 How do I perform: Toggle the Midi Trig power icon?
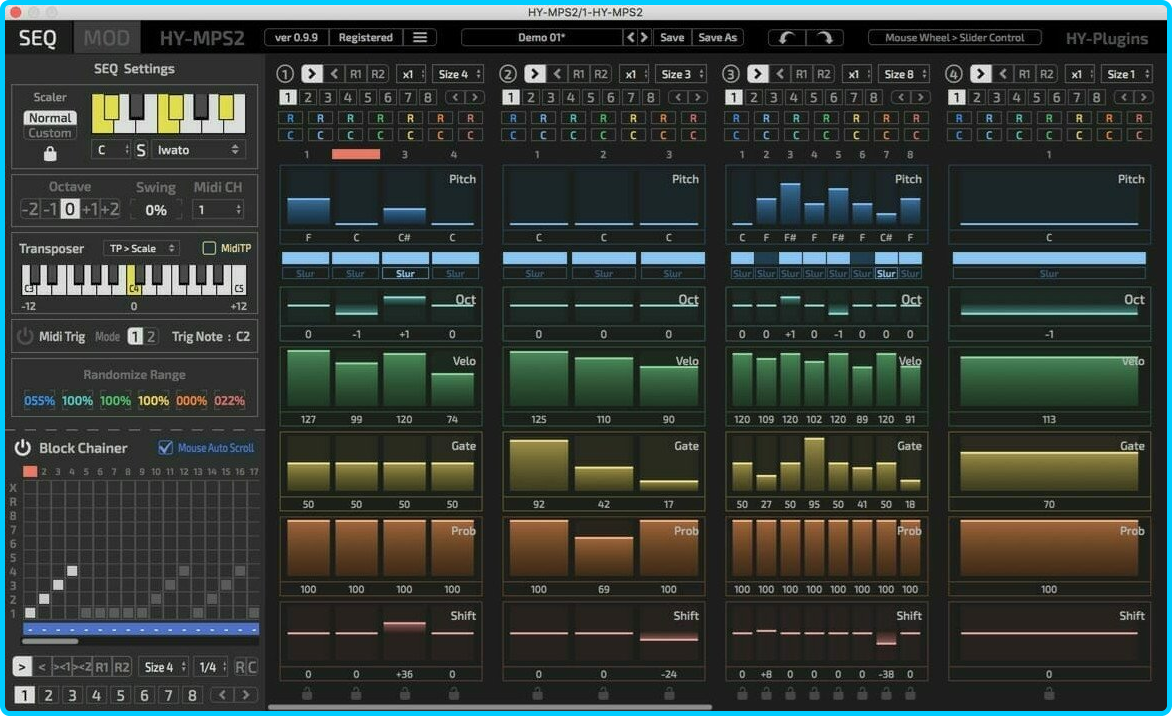(25, 336)
